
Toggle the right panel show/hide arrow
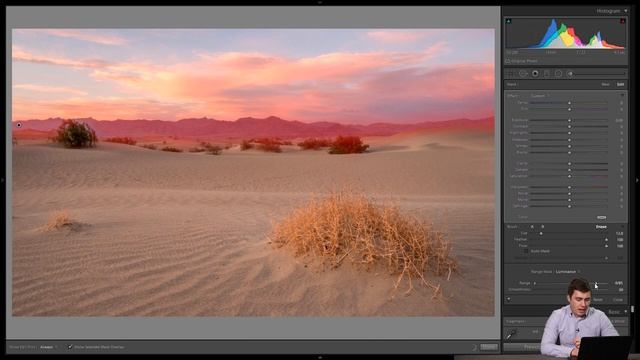tap(637, 180)
